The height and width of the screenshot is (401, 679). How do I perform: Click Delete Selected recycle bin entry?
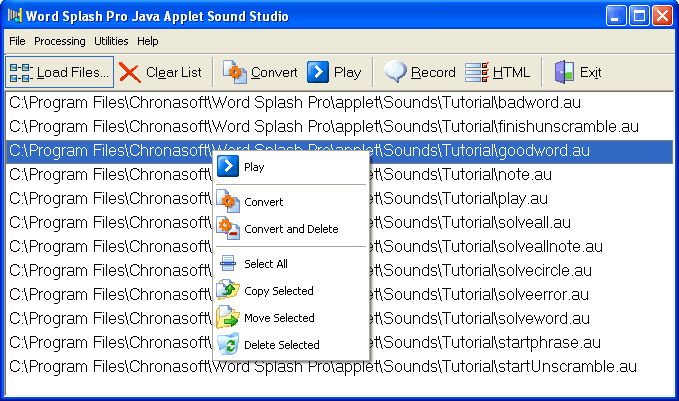(x=229, y=345)
